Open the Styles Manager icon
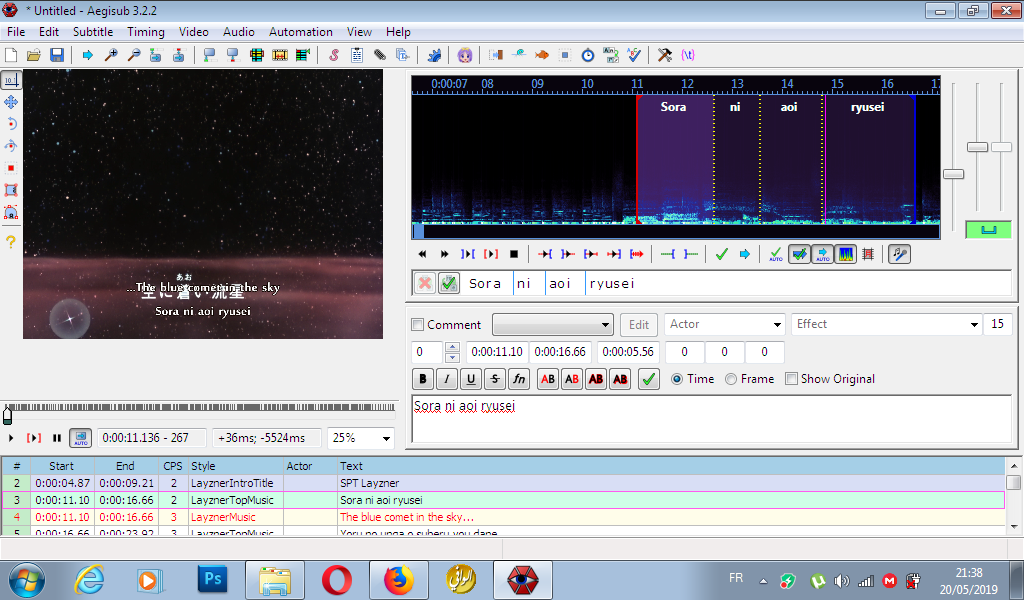 (x=333, y=55)
